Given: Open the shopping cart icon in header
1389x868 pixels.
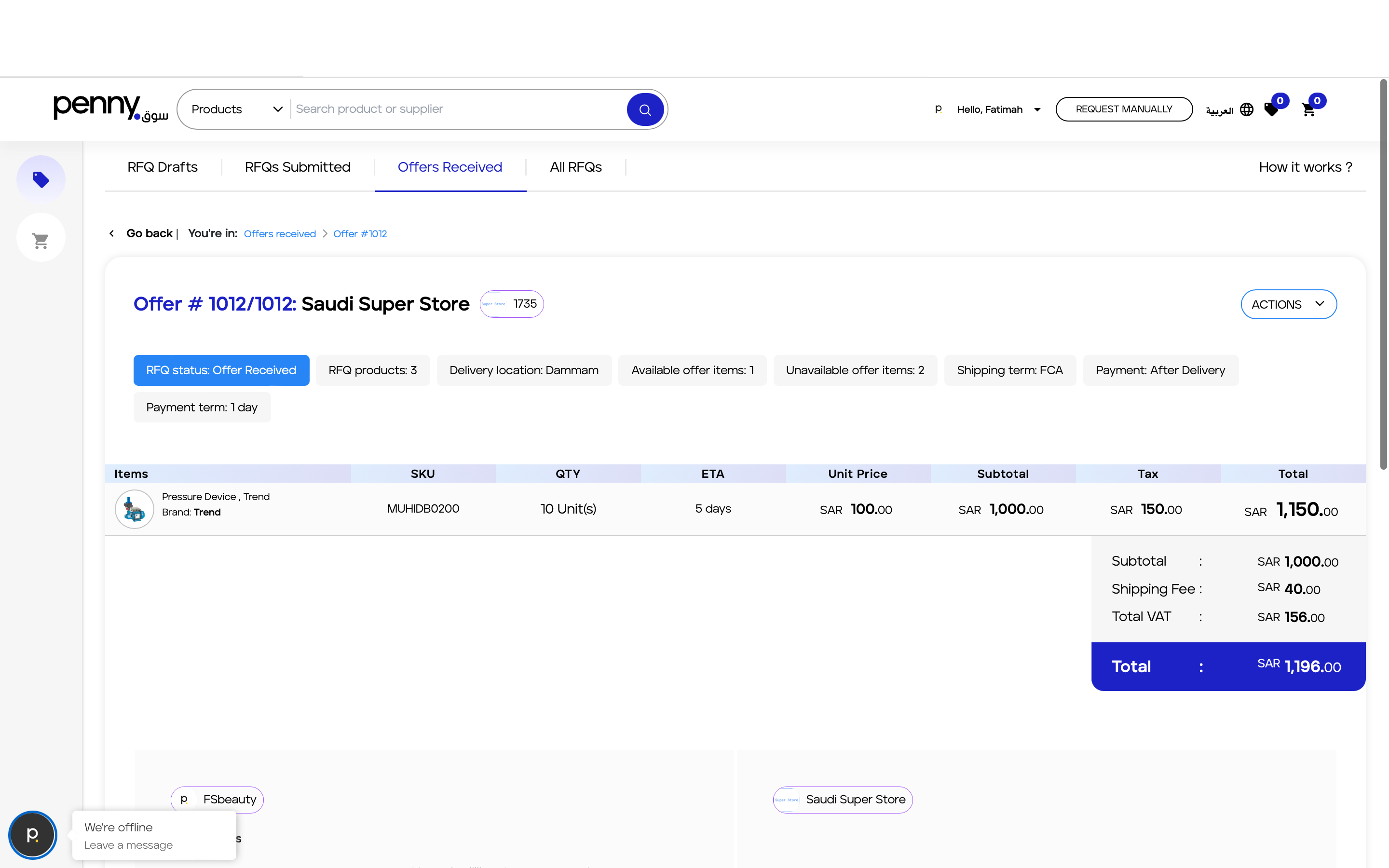Looking at the screenshot, I should [x=1308, y=109].
